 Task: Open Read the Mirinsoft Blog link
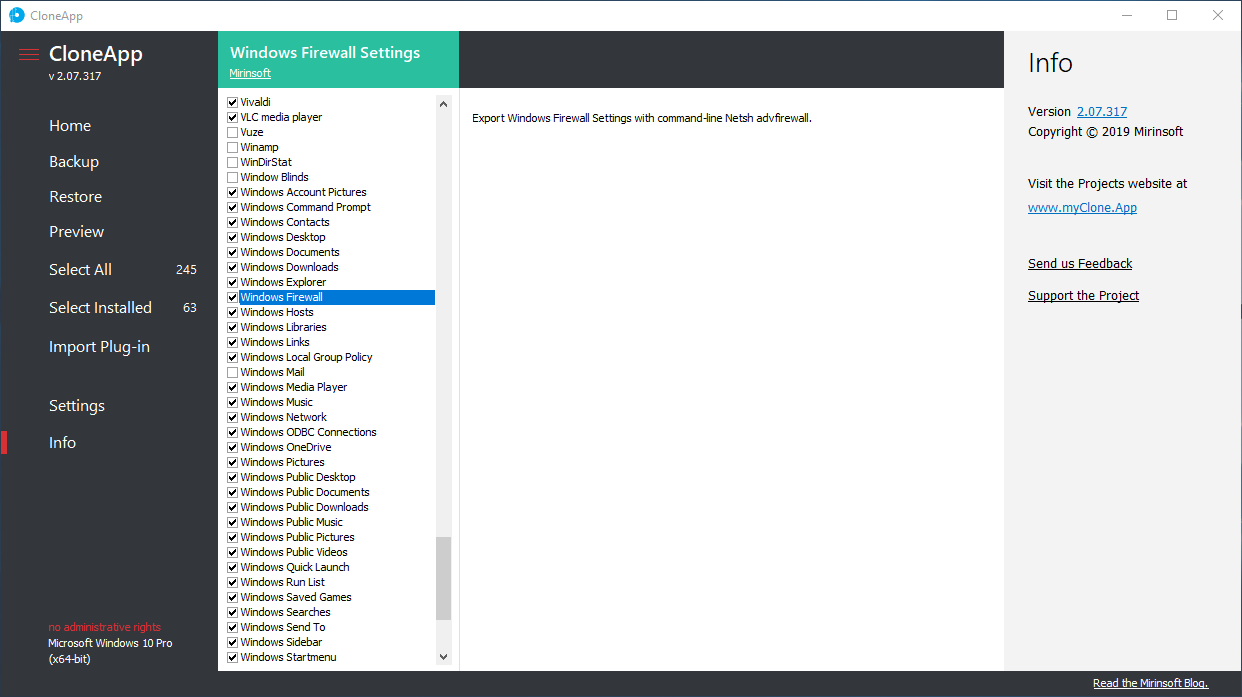coord(1151,683)
